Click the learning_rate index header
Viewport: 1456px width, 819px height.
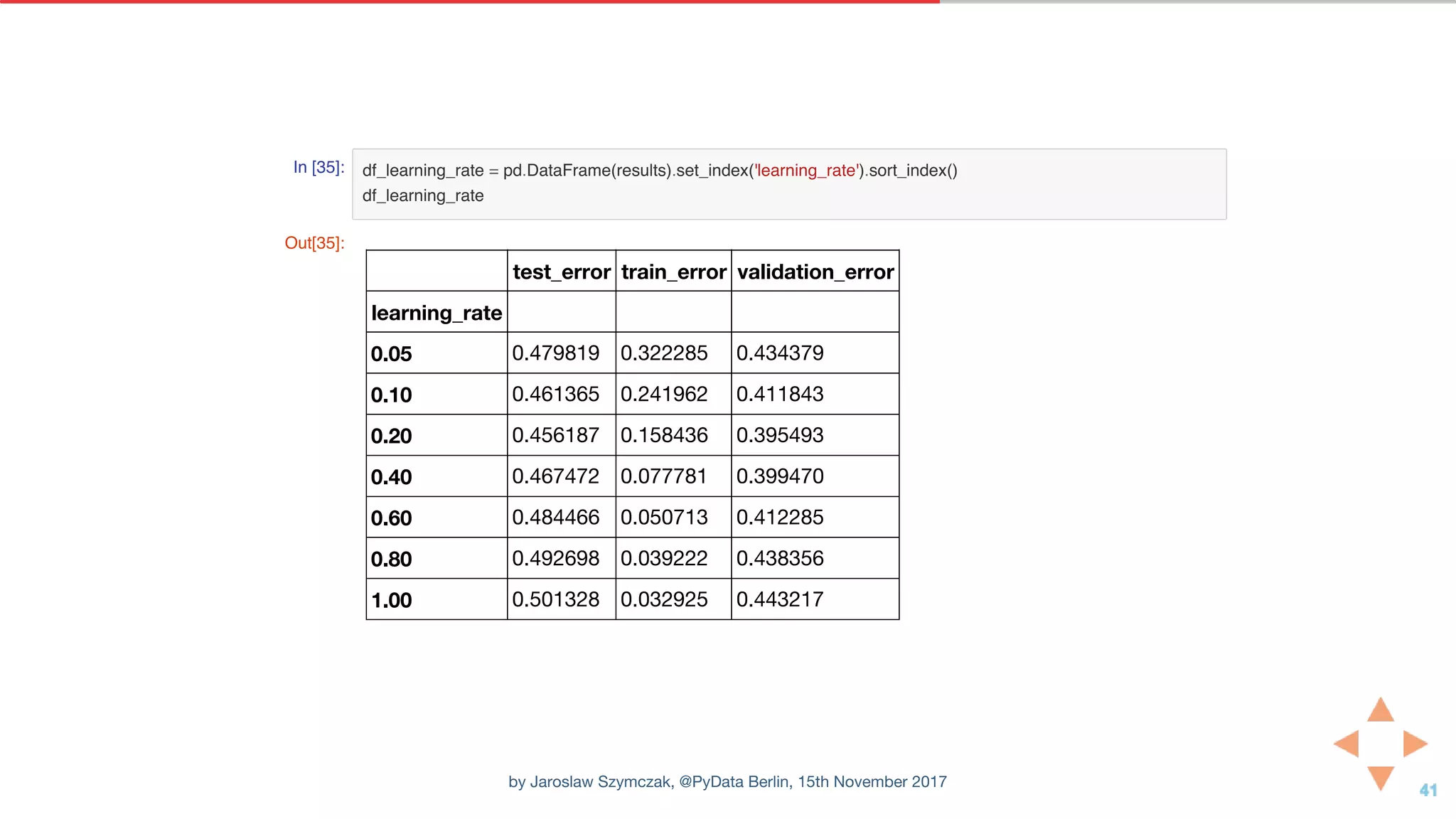437,313
